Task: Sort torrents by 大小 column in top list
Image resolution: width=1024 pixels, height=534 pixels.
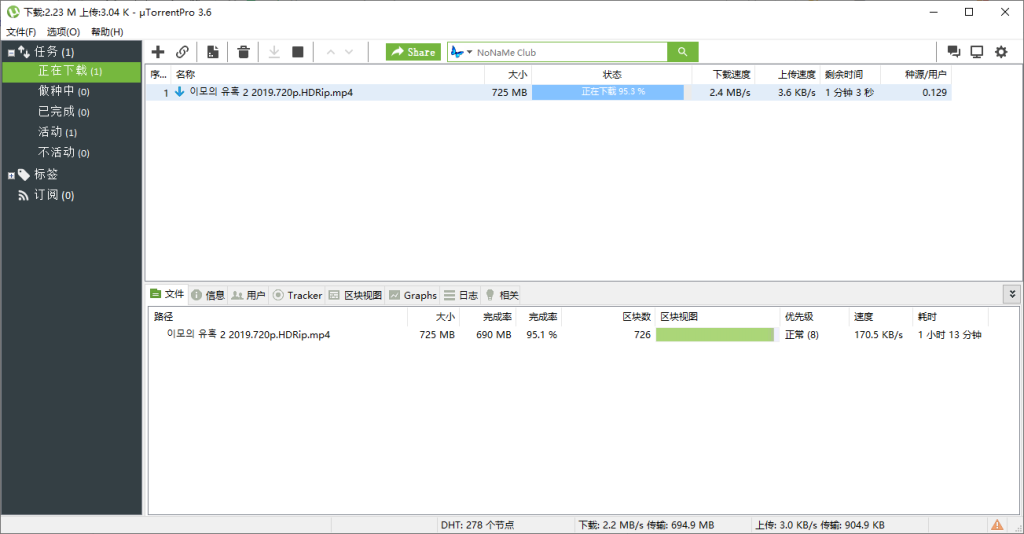Action: pos(508,74)
